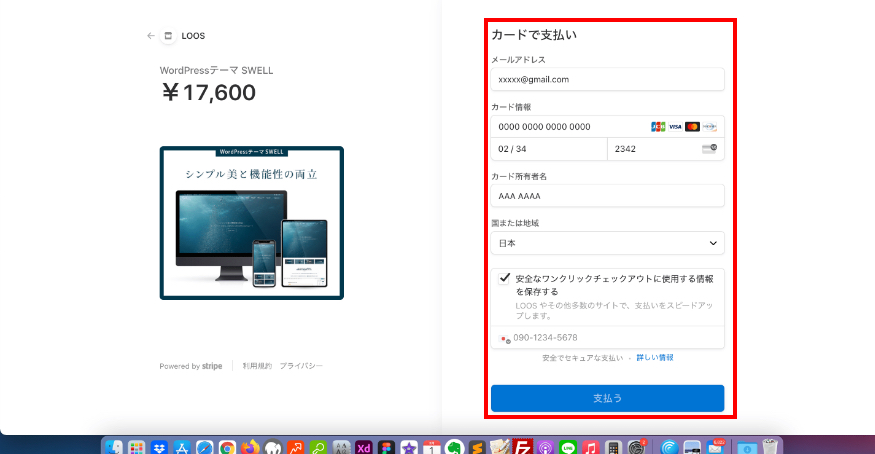
Task: Click the CVC card hint icon
Action: [x=709, y=148]
